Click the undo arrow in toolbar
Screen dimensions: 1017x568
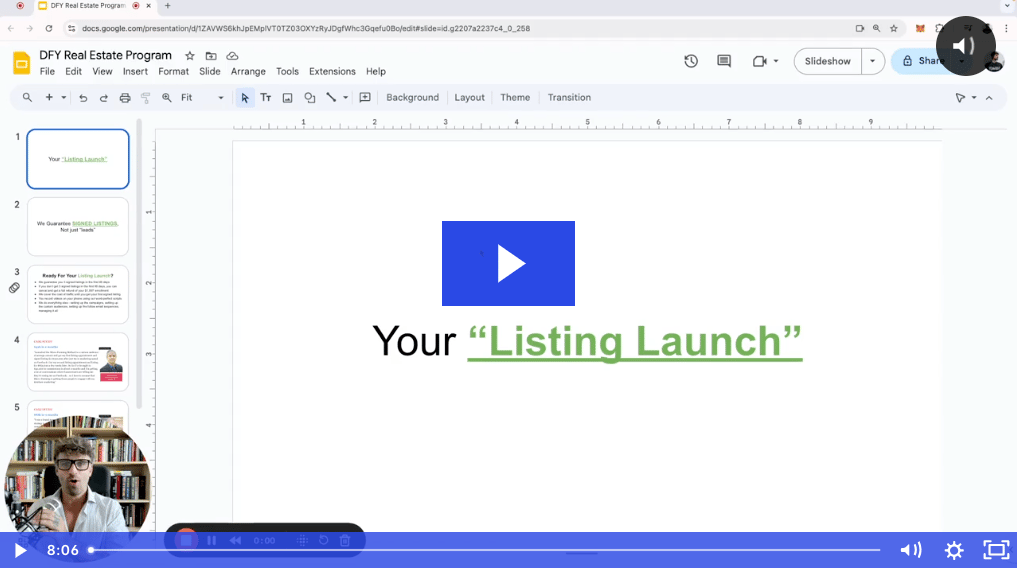83,98
